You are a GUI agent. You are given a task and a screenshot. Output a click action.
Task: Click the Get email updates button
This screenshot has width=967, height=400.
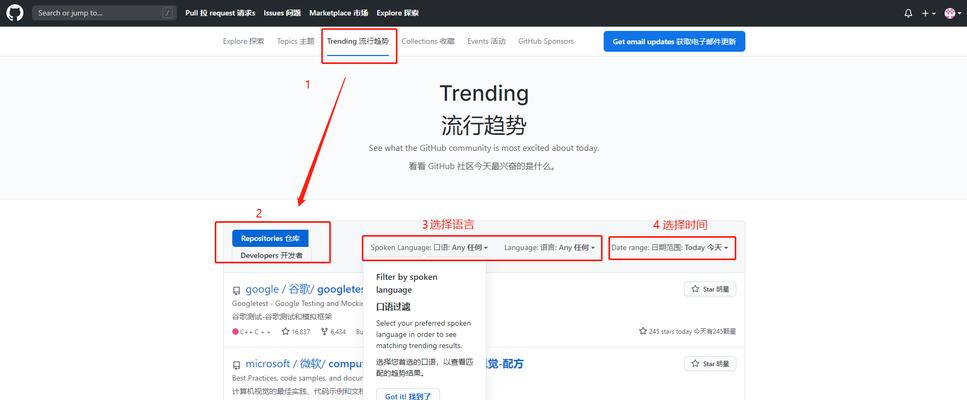(674, 41)
